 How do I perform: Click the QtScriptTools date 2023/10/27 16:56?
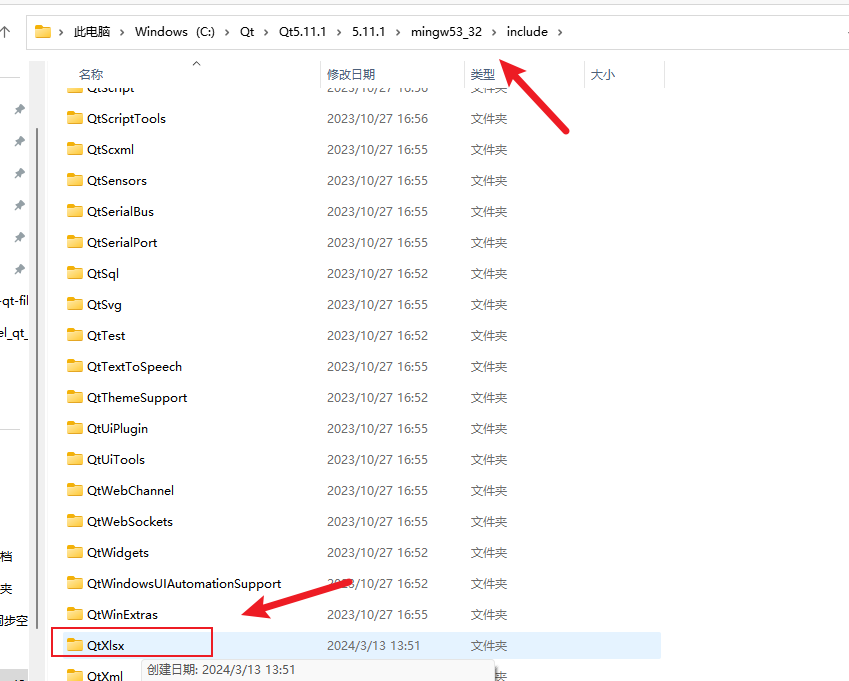coord(377,119)
